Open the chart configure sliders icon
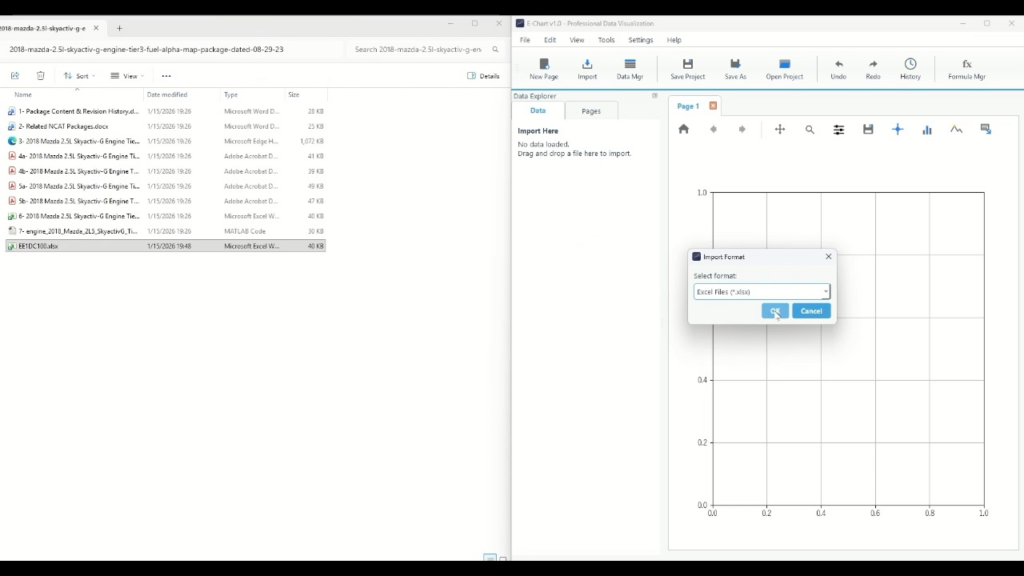Viewport: 1024px width, 576px height. (839, 129)
